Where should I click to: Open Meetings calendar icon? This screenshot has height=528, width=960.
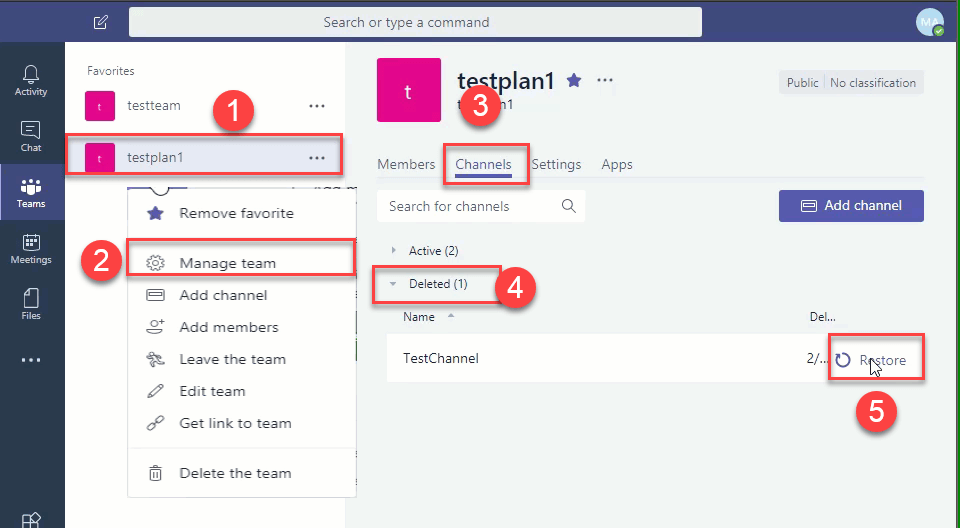coord(31,249)
